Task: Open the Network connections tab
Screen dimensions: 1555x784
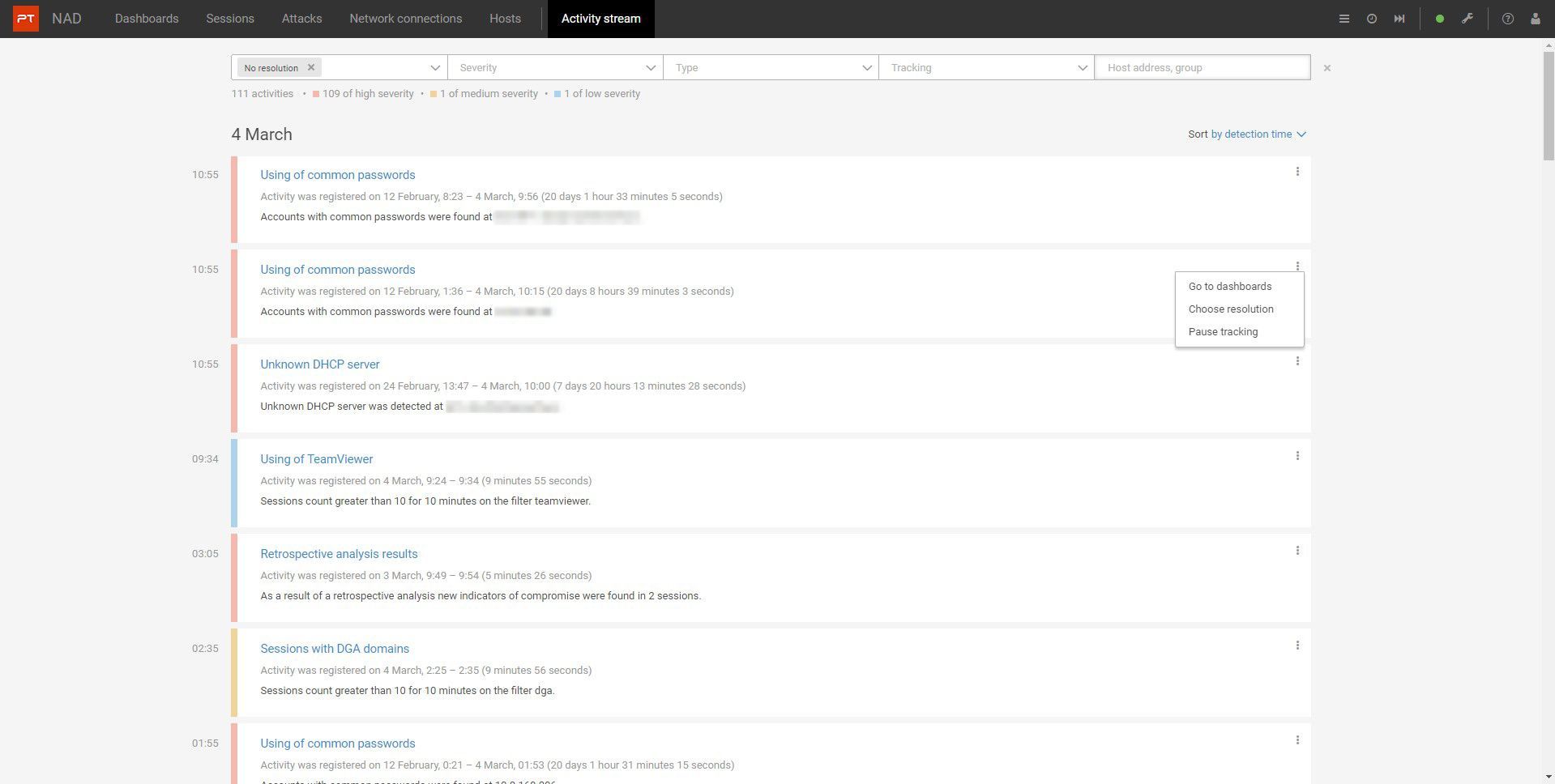Action: (x=406, y=19)
